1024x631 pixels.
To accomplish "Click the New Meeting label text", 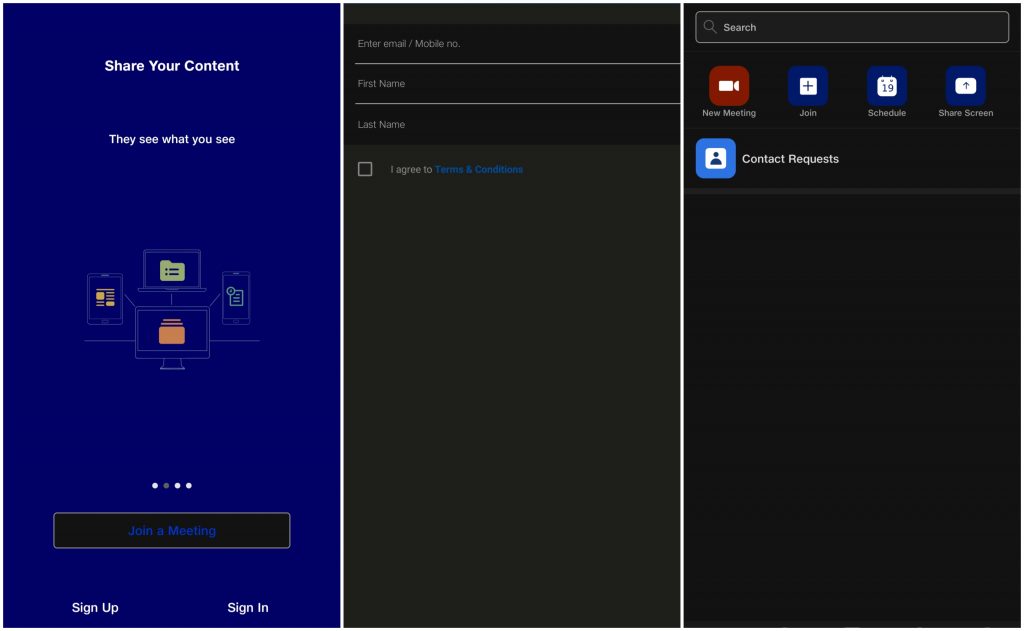I will click(x=729, y=113).
